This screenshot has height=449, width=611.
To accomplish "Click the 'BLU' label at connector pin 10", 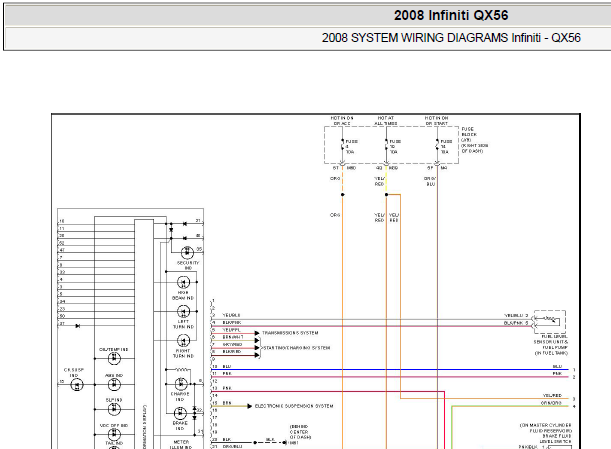I will tap(227, 366).
